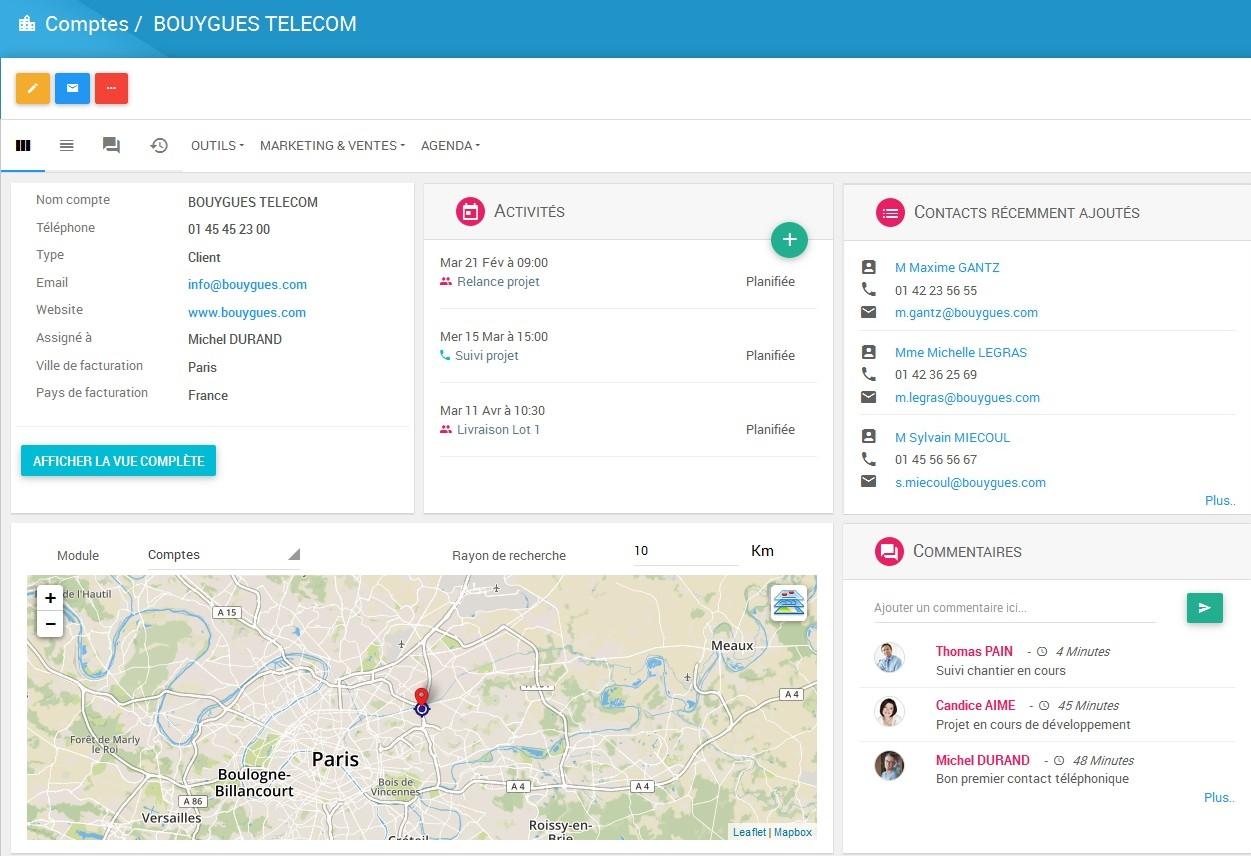Image resolution: width=1251 pixels, height=856 pixels.
Task: Expand the OUTILS dropdown menu
Action: (218, 146)
